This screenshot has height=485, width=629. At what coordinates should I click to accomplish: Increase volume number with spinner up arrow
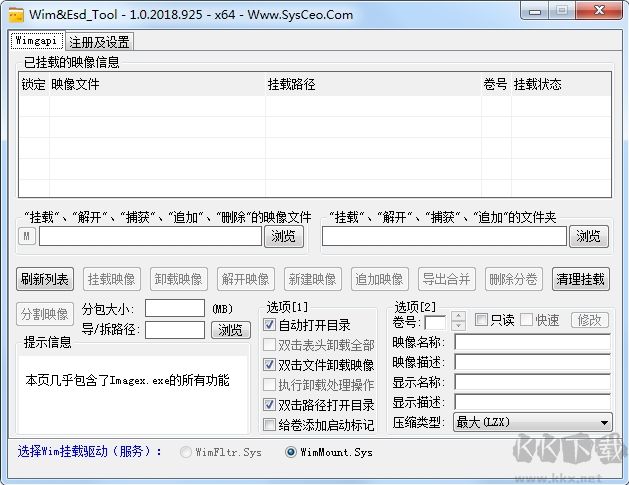tap(458, 316)
